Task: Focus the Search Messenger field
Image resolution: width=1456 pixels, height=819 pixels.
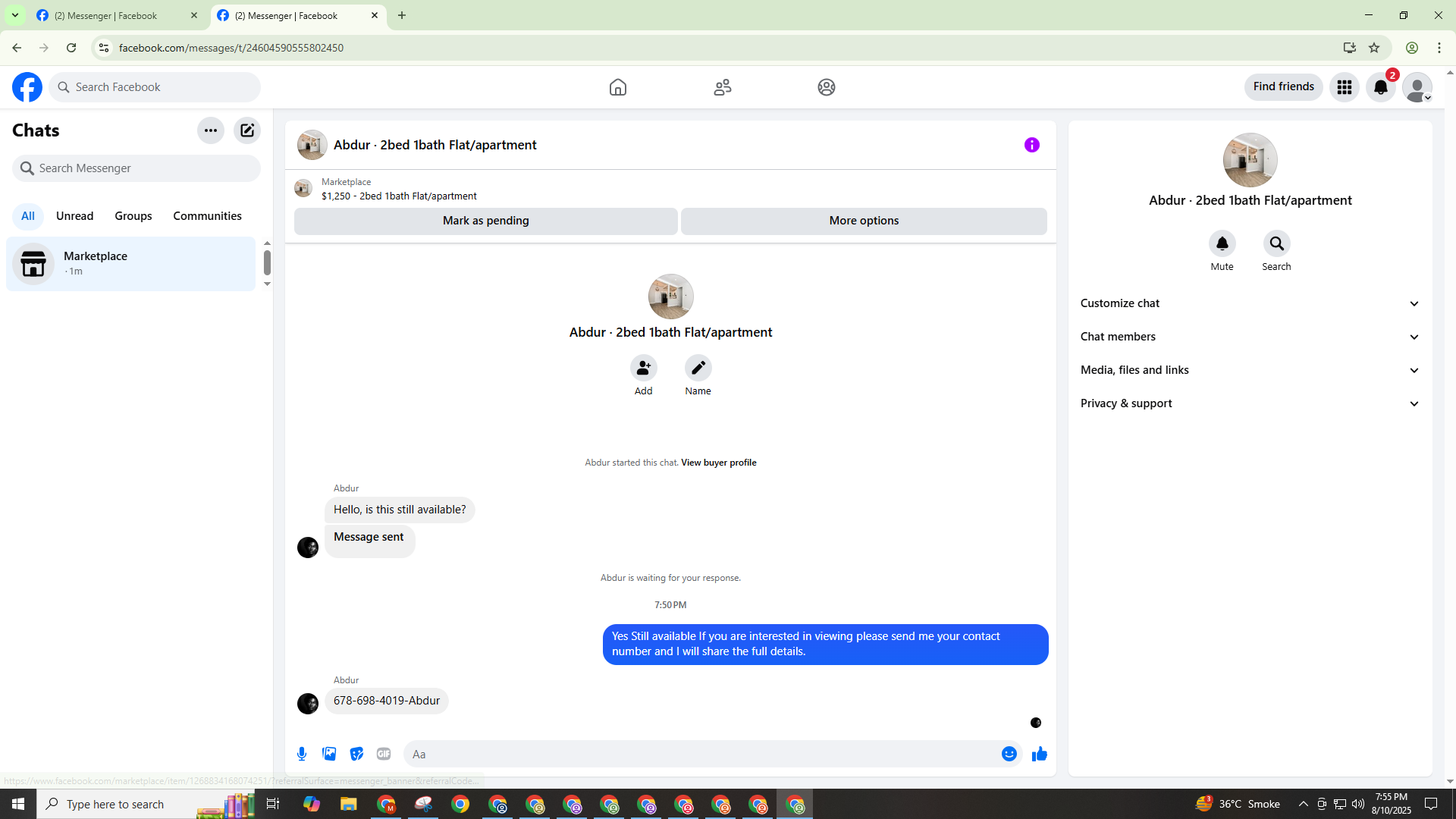Action: [136, 168]
